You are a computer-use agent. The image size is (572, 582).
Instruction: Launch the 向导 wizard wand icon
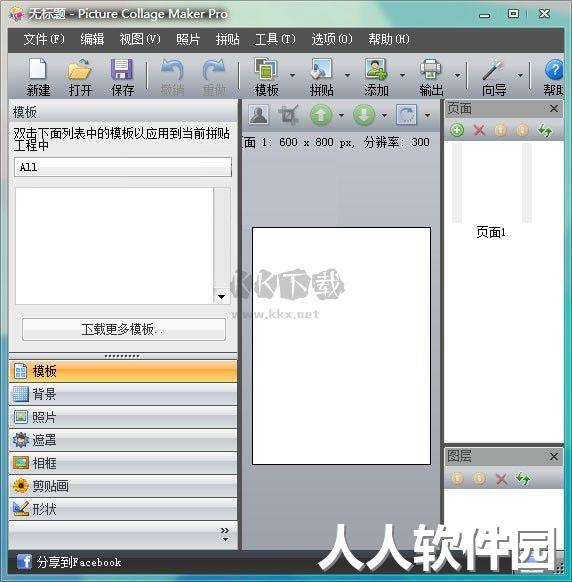(493, 69)
